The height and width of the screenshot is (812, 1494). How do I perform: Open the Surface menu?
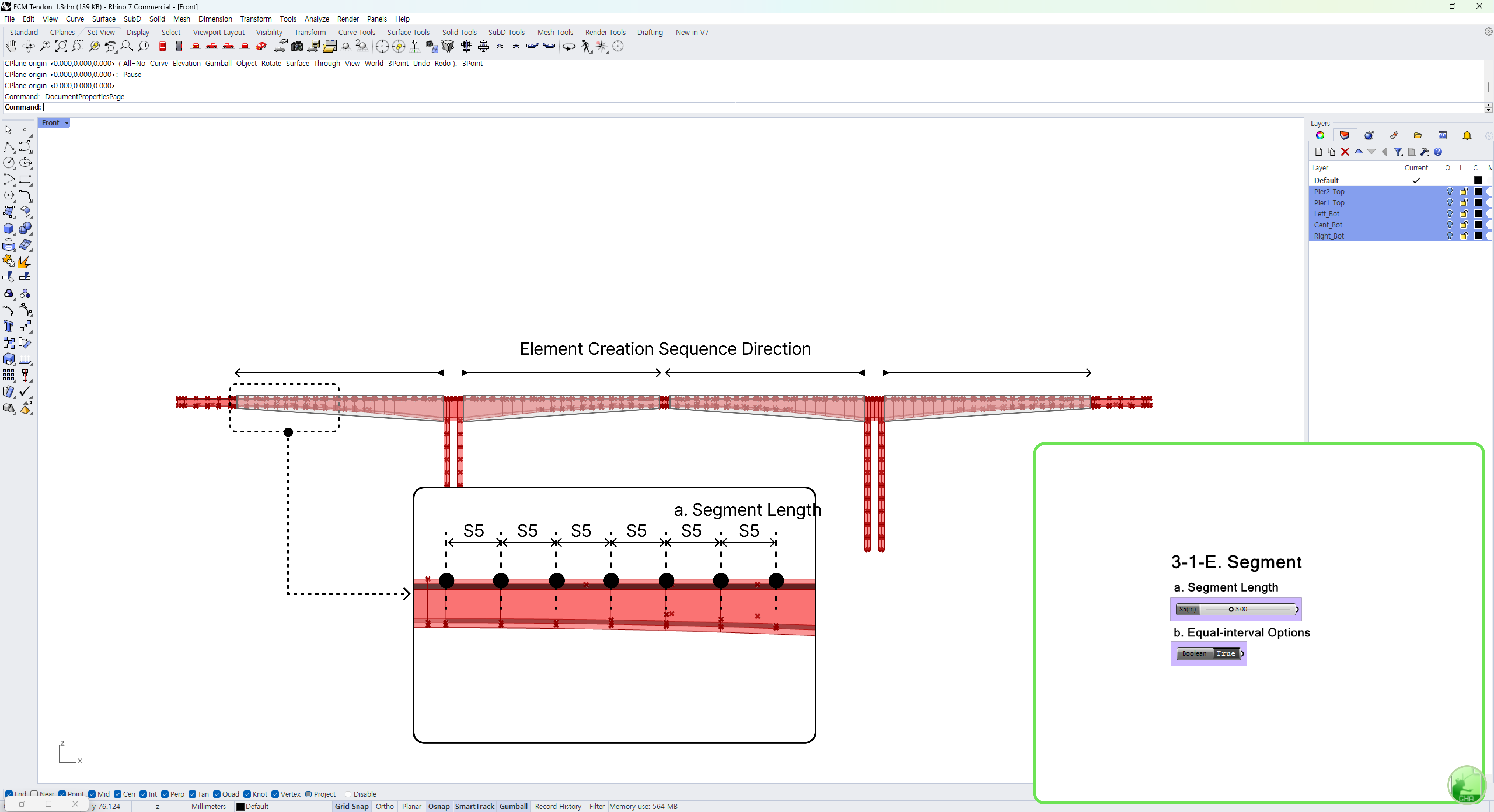click(104, 19)
